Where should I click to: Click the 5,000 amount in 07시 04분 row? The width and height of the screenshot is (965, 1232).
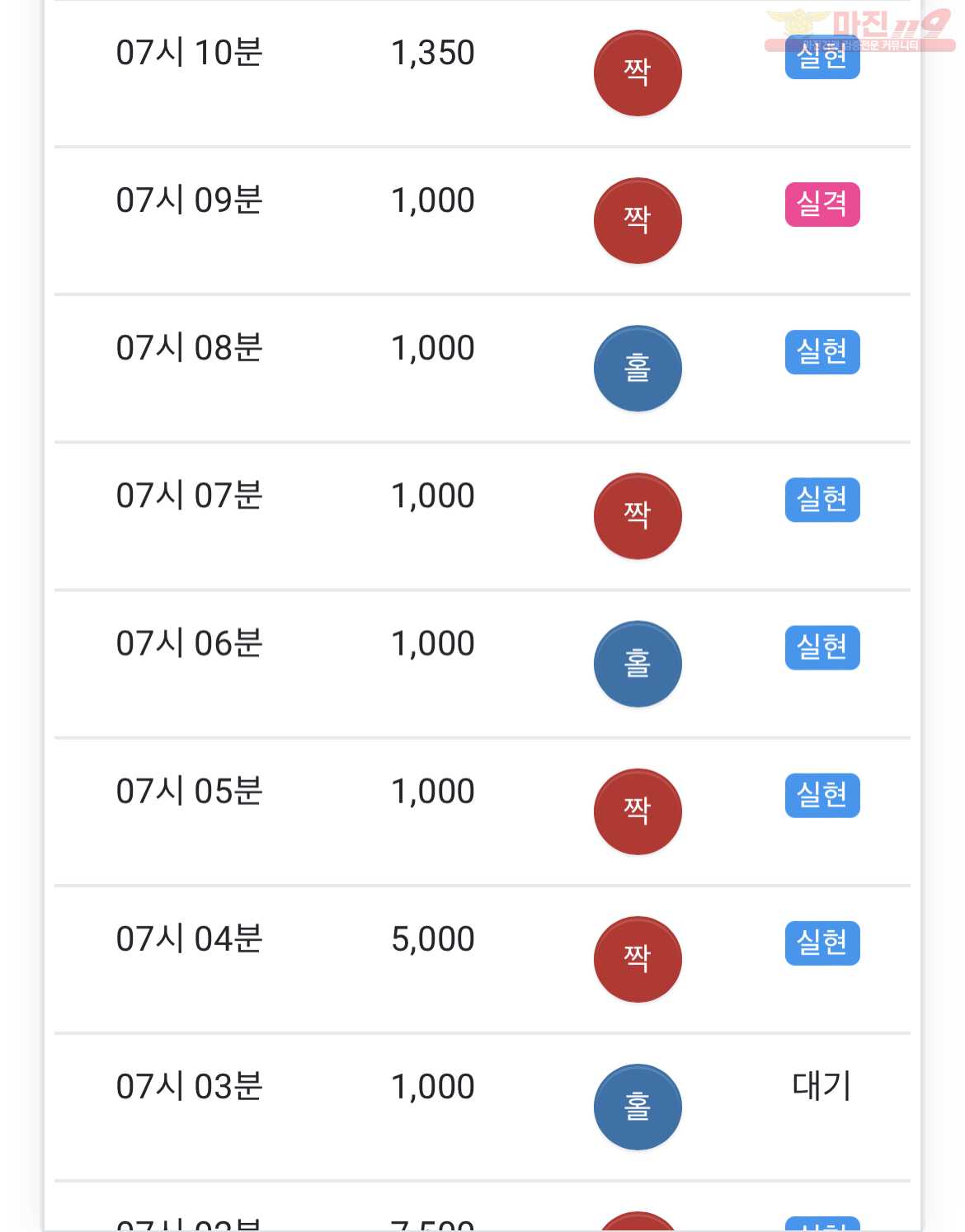[x=433, y=939]
